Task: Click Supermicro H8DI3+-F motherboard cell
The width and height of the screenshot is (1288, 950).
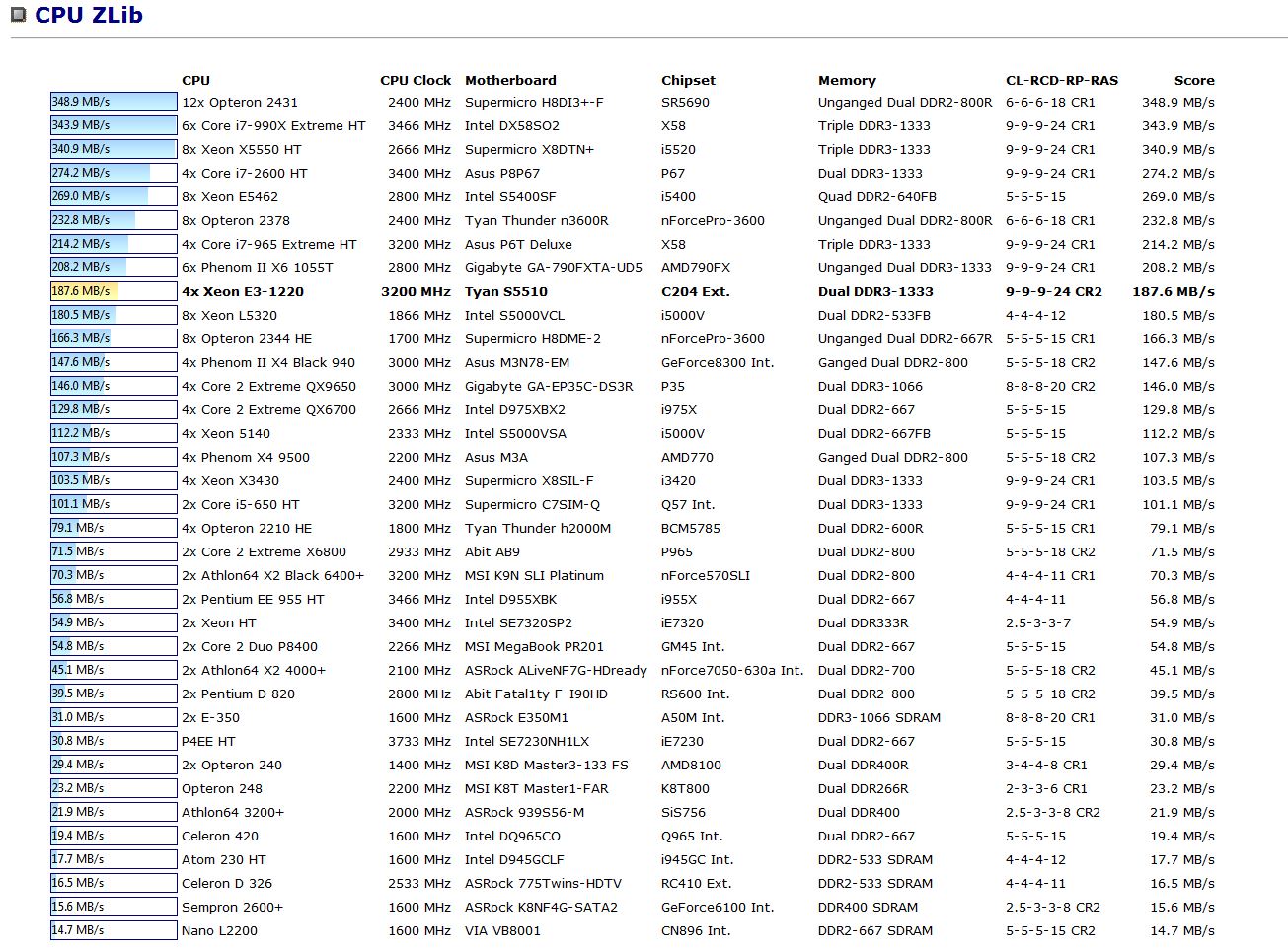Action: 534,102
